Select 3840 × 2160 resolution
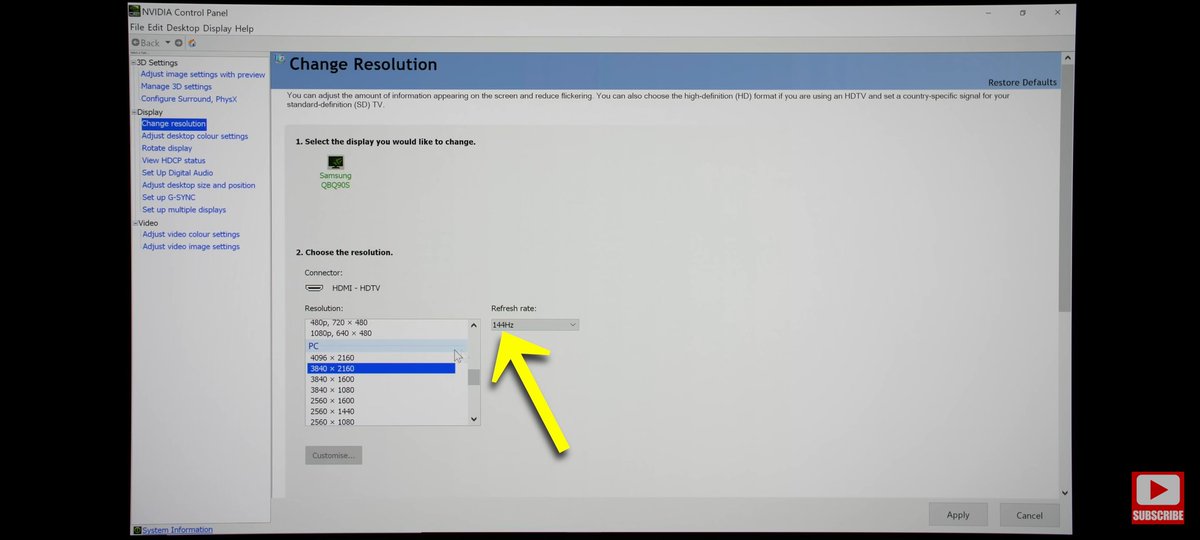Screen dimensions: 1200x540 381,369
